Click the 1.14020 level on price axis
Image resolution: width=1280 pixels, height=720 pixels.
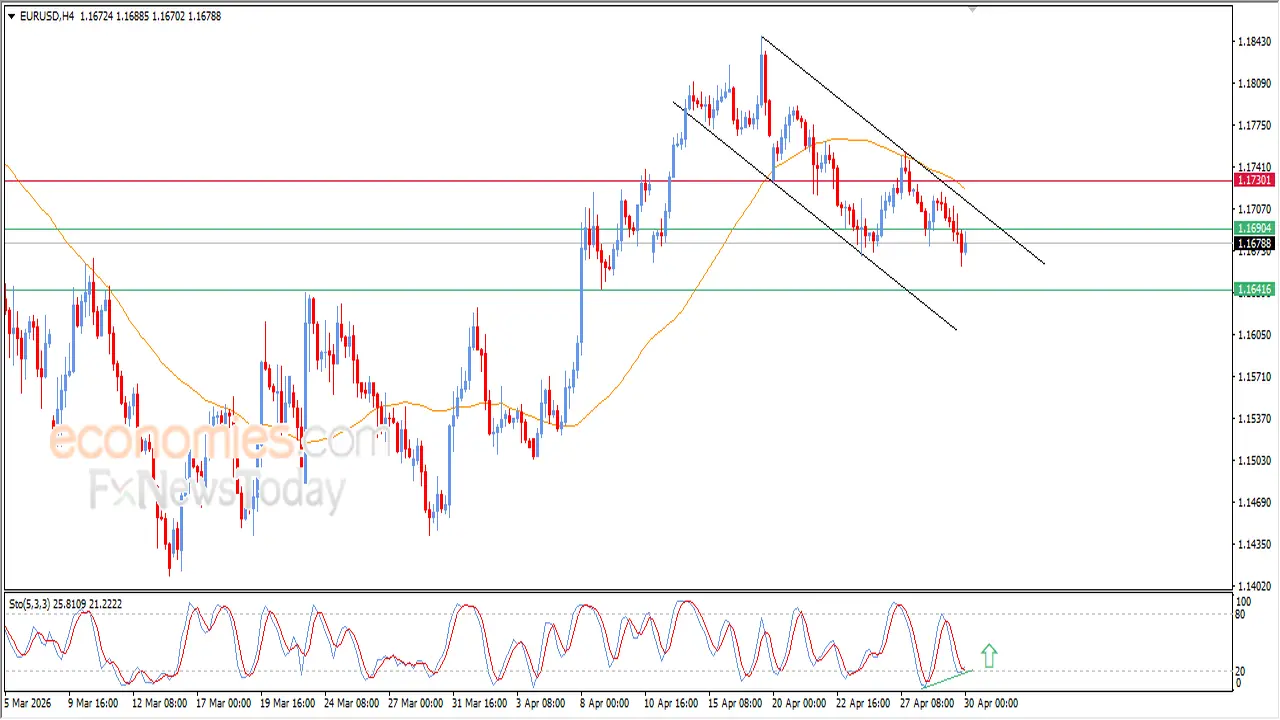1254,586
